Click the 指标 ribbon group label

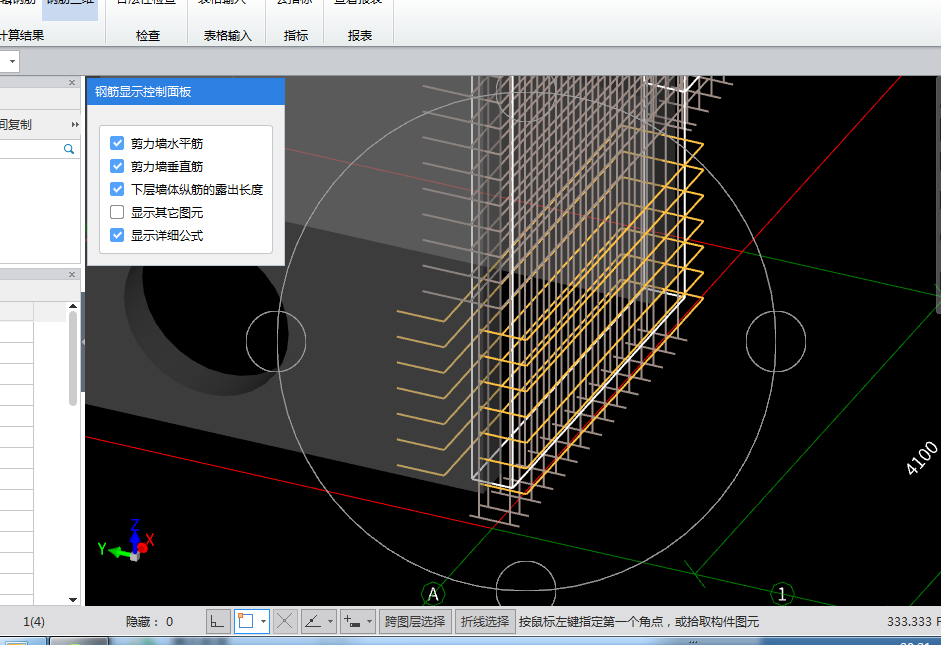coord(296,36)
